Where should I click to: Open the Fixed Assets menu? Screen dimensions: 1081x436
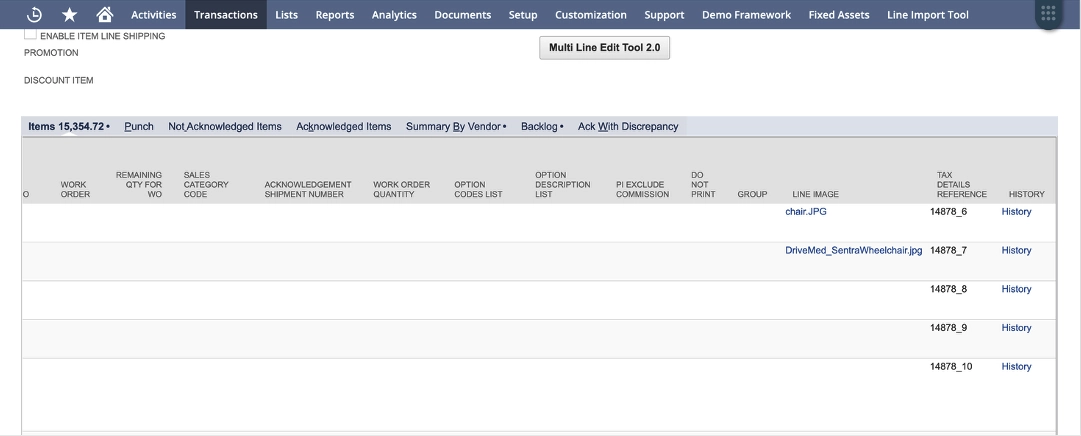839,14
